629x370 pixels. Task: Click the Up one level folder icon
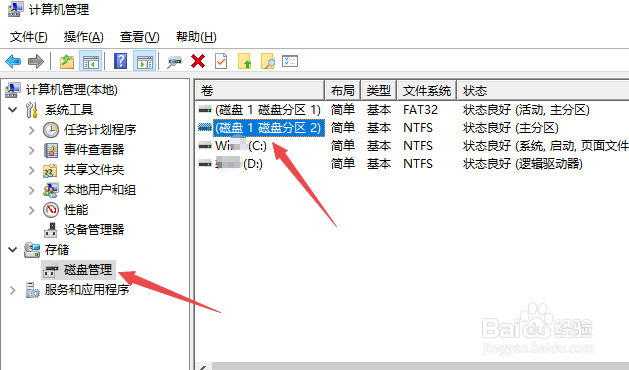coord(67,61)
